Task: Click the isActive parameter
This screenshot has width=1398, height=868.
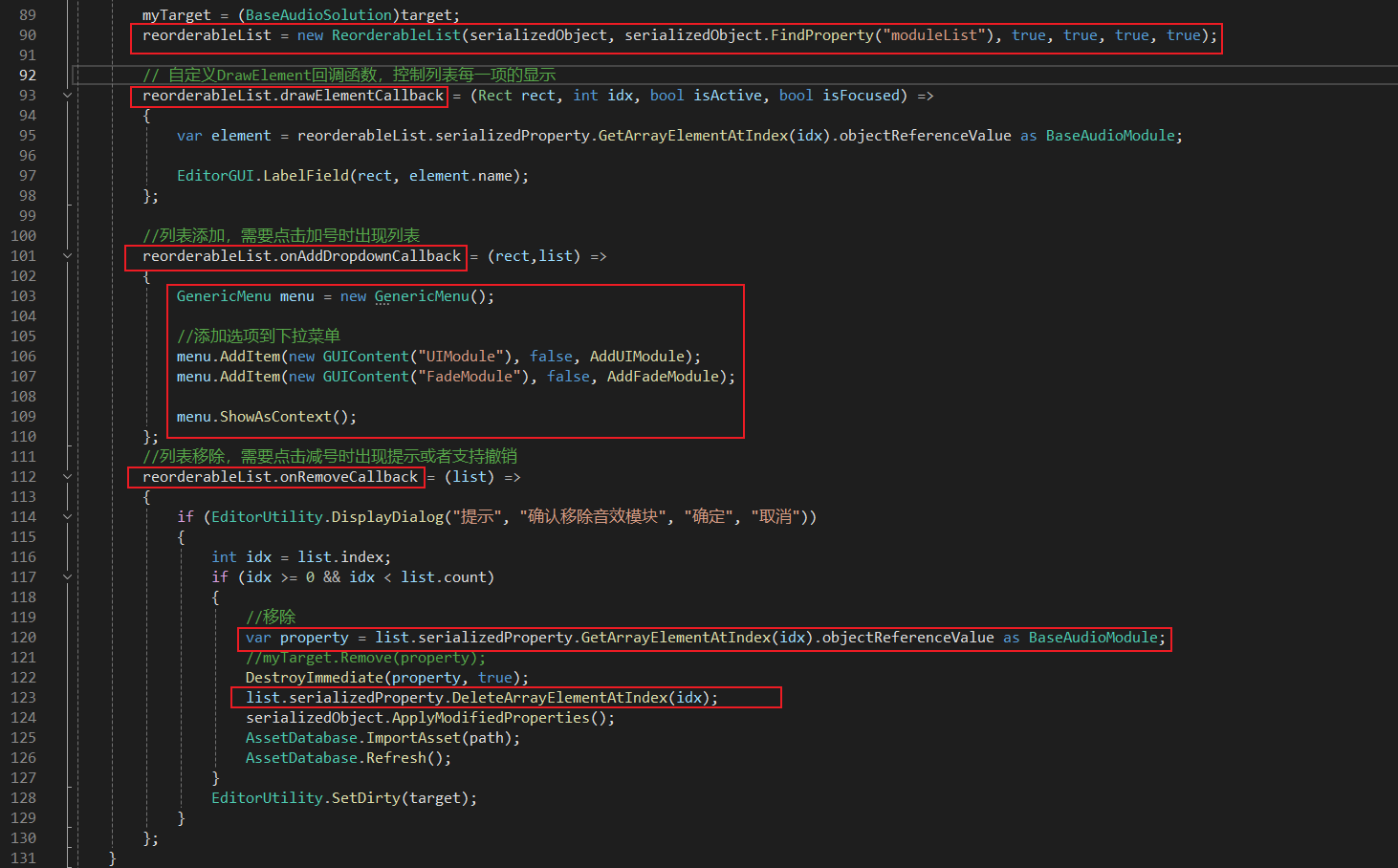Action: (x=728, y=96)
